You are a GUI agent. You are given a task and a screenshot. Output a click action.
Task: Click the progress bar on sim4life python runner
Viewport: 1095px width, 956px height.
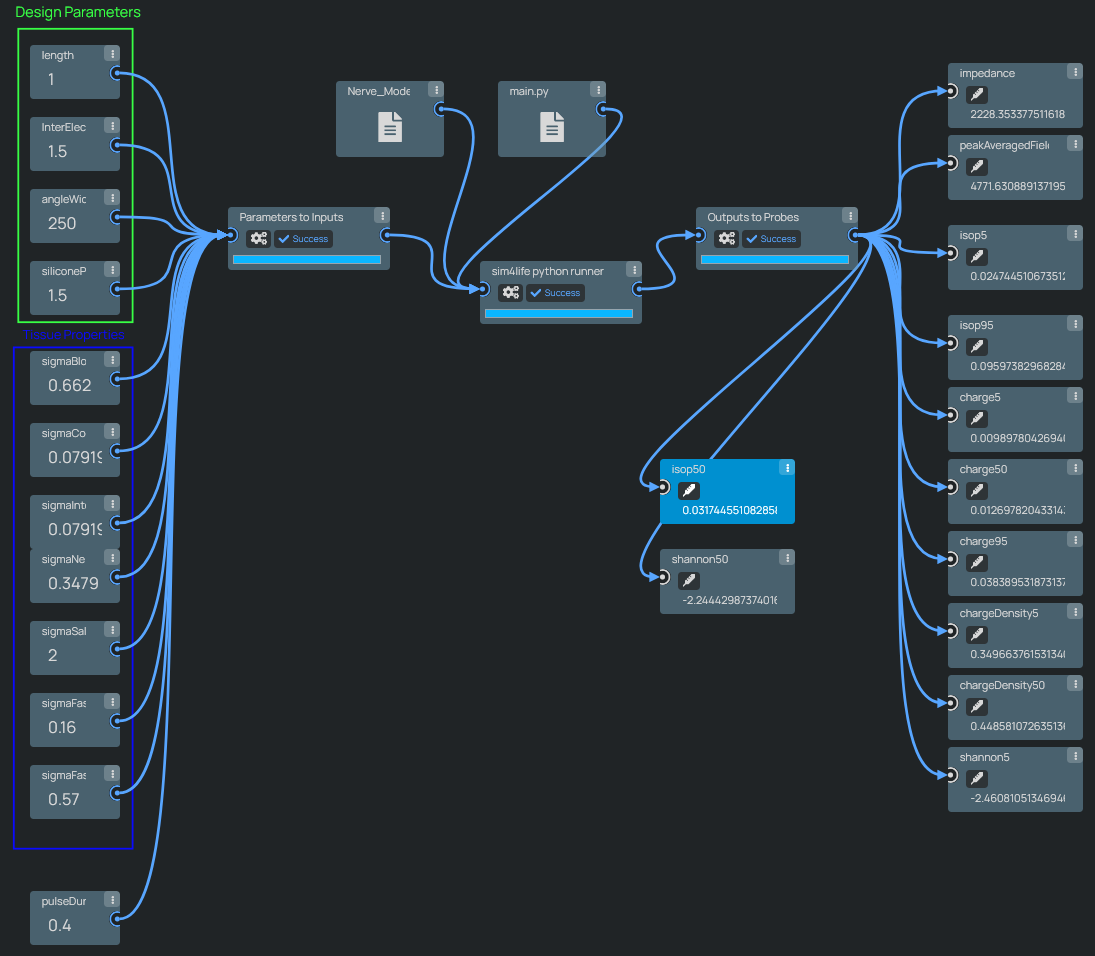coord(561,313)
